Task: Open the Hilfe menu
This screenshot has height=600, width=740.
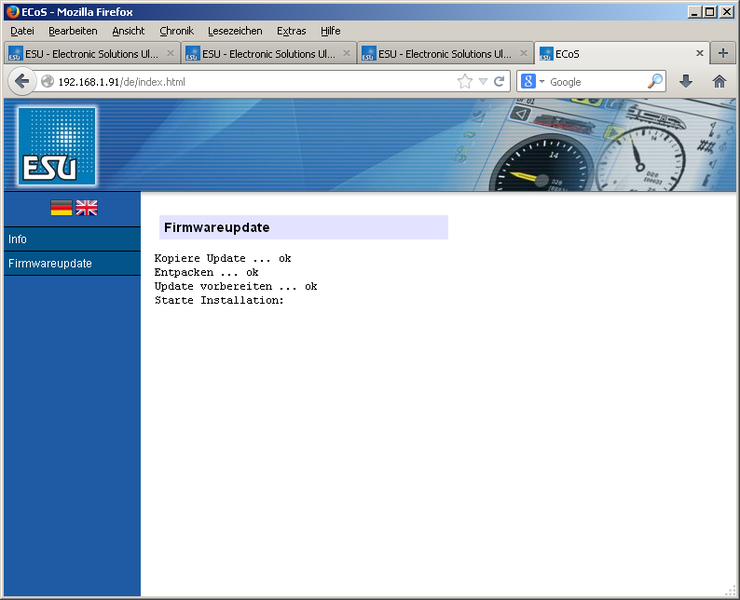Action: 330,31
